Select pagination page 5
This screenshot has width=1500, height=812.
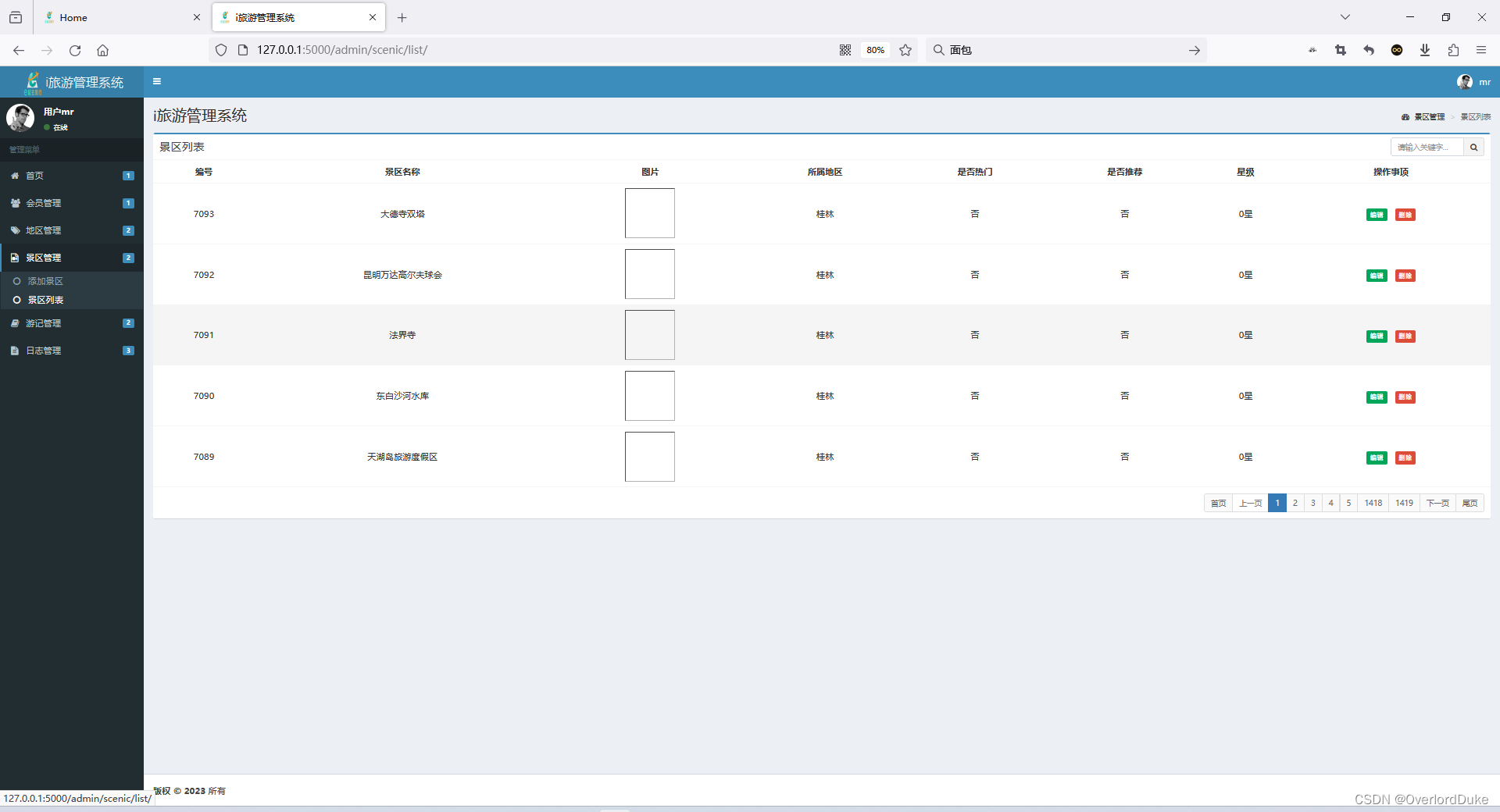(1348, 503)
